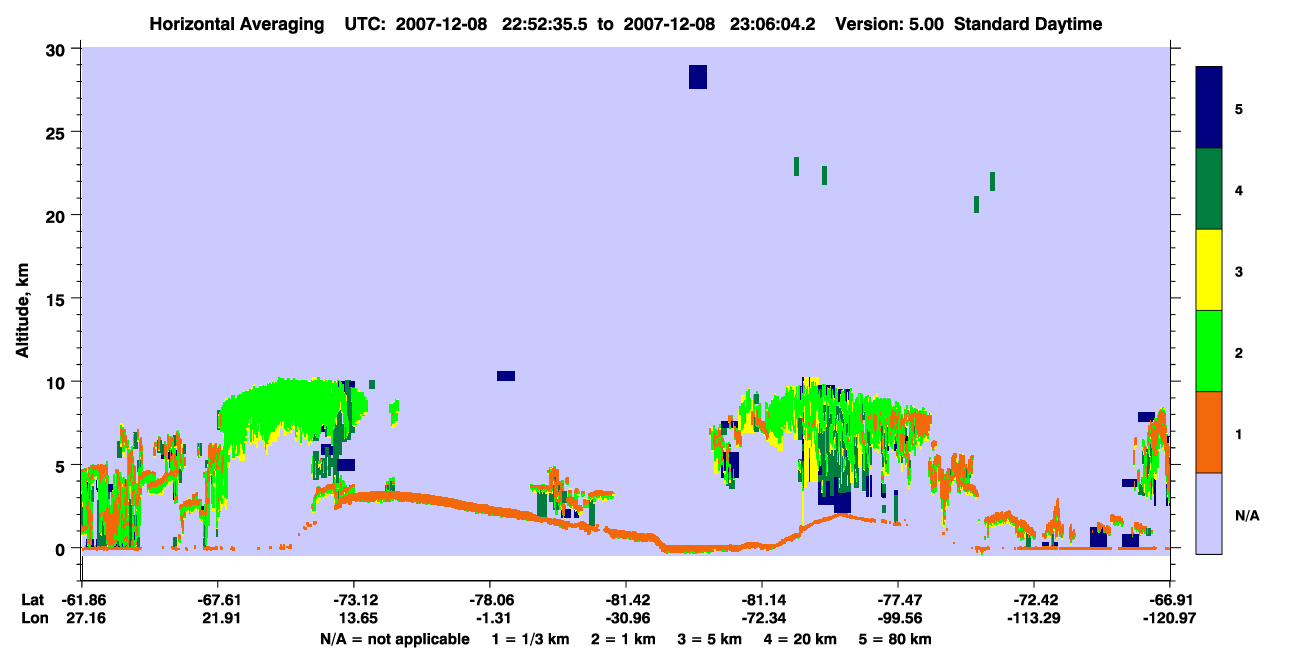Click latitude value '-77.47'
The image size is (1300, 667).
click(897, 600)
